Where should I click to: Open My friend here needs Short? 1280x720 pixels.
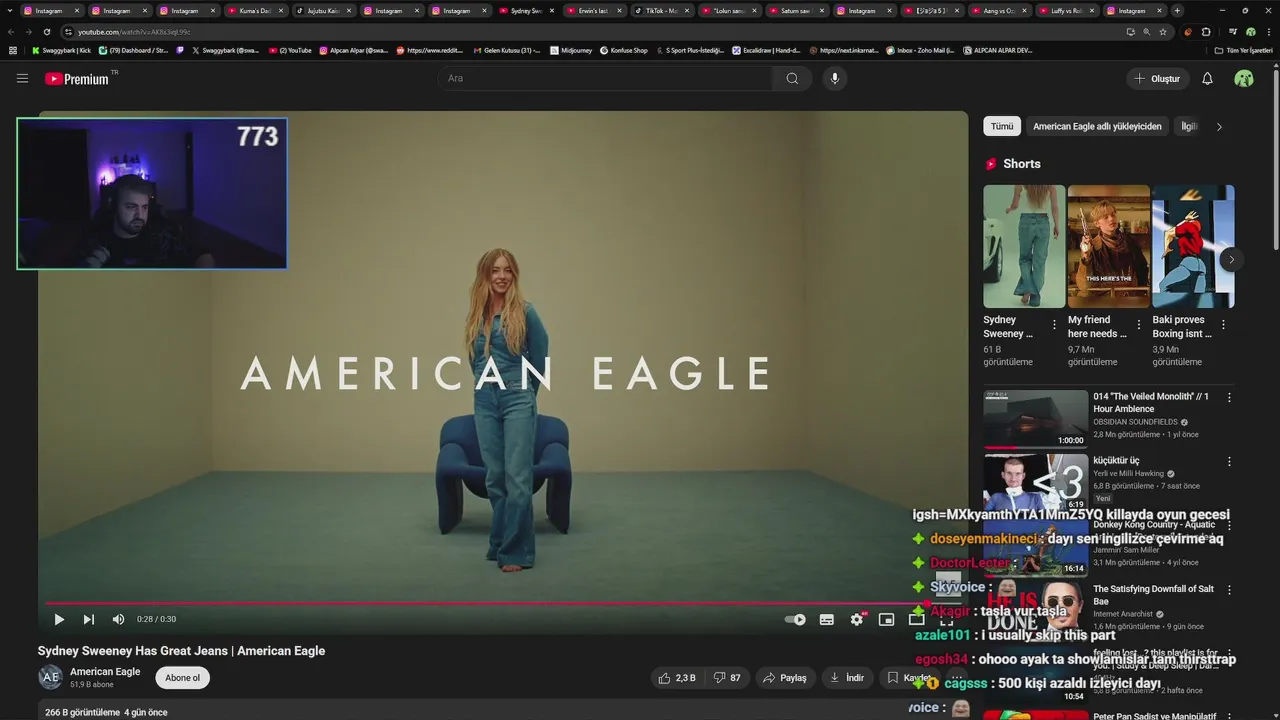[1108, 246]
